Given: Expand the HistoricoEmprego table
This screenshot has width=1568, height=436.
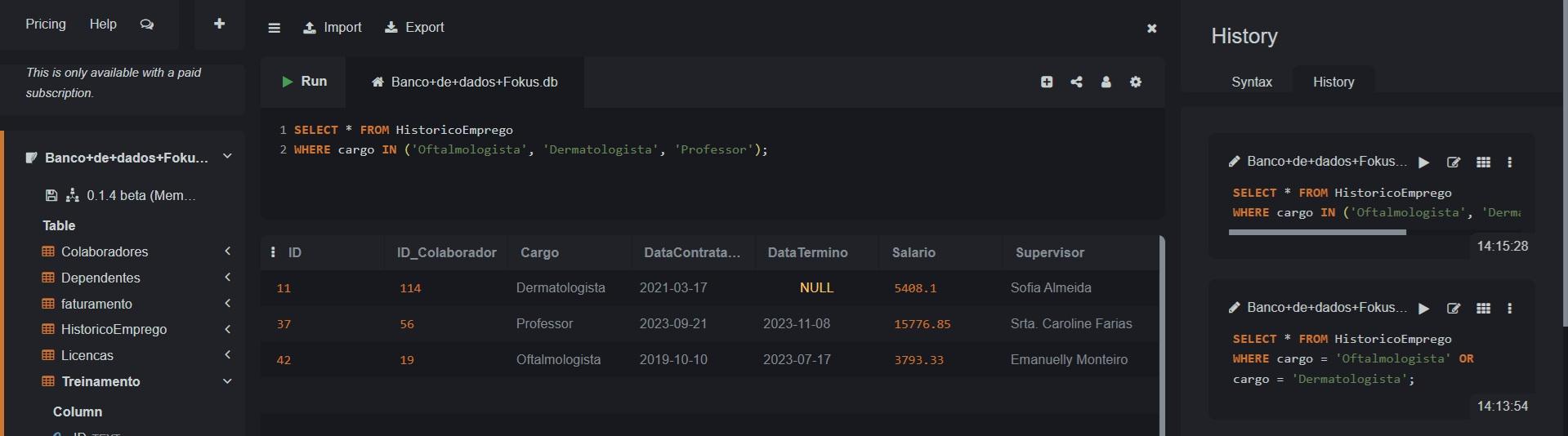Looking at the screenshot, I should click(228, 329).
